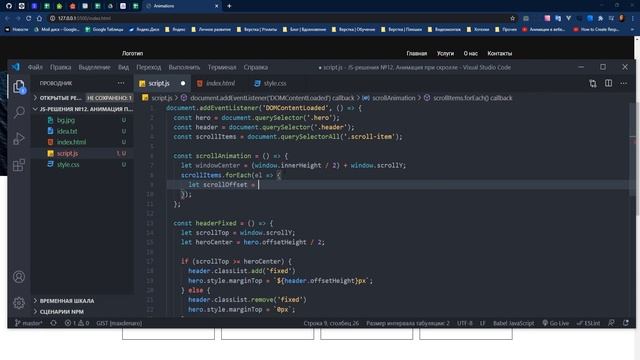Click the synchronize changes icon in status bar
The height and width of the screenshot is (360, 640).
53,323
